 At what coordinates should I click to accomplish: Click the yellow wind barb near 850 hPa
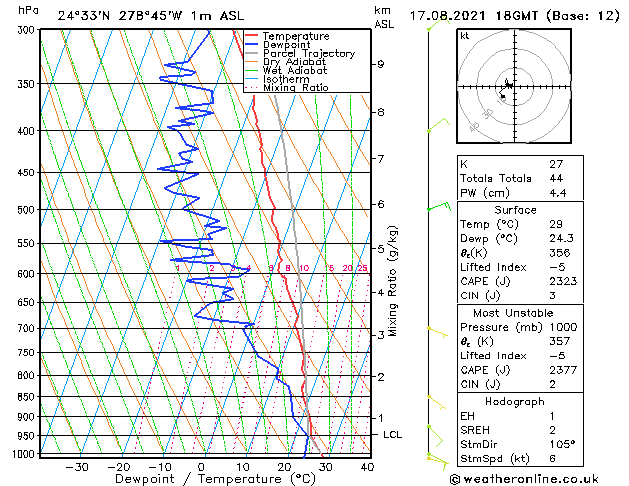point(436,402)
